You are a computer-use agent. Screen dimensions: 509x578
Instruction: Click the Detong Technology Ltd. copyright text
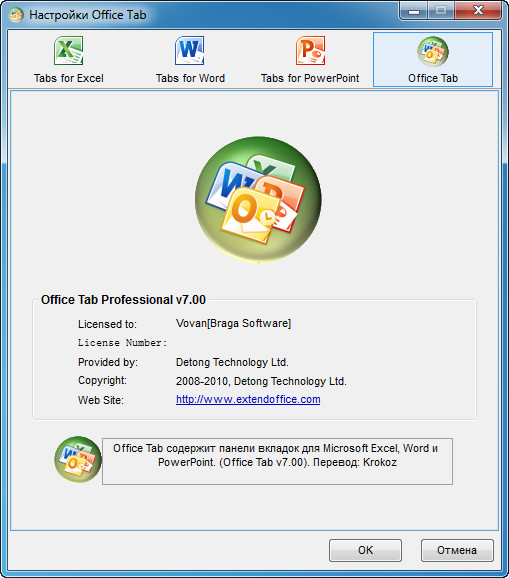pyautogui.click(x=261, y=381)
